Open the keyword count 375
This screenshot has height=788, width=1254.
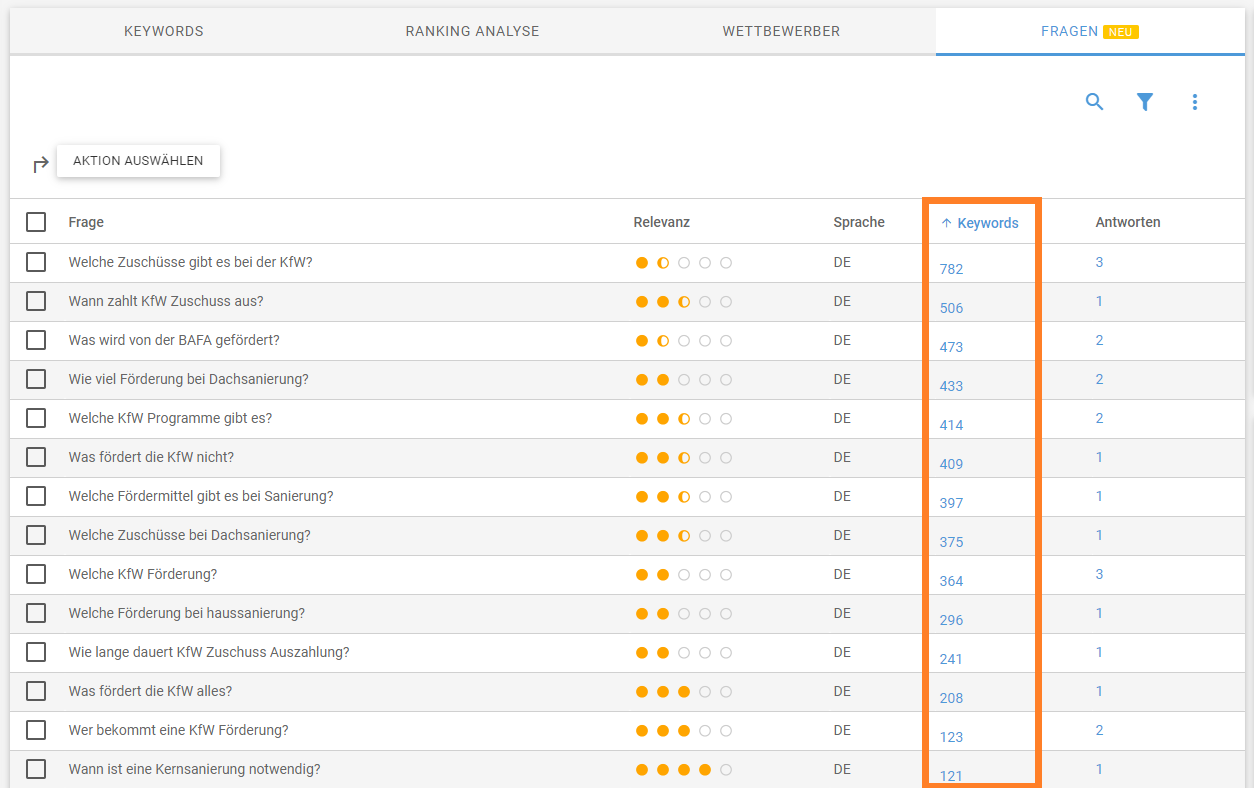pos(951,542)
